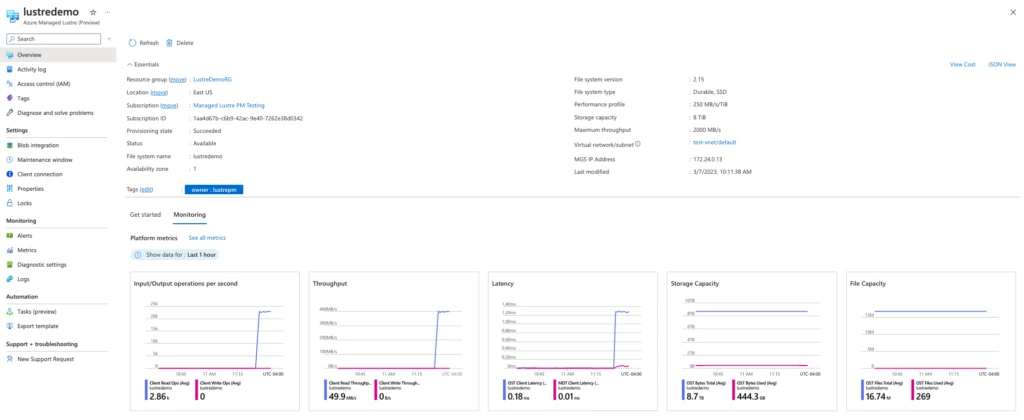Click the Maintenance window clock icon
1024x420 pixels.
10,159
